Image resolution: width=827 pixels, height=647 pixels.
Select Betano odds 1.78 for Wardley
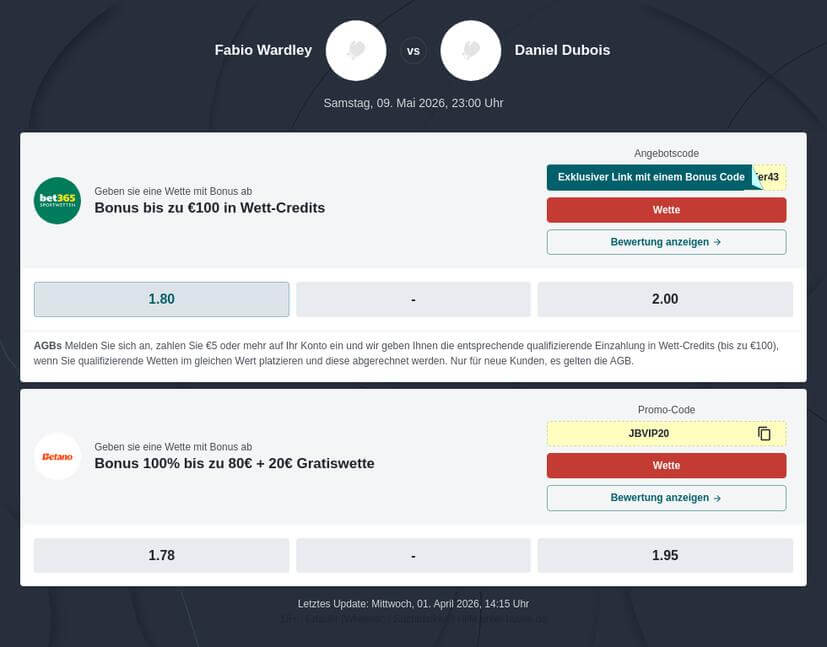(x=161, y=555)
